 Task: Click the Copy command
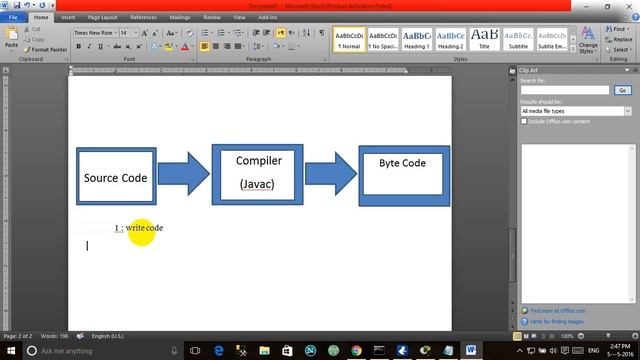[x=34, y=39]
